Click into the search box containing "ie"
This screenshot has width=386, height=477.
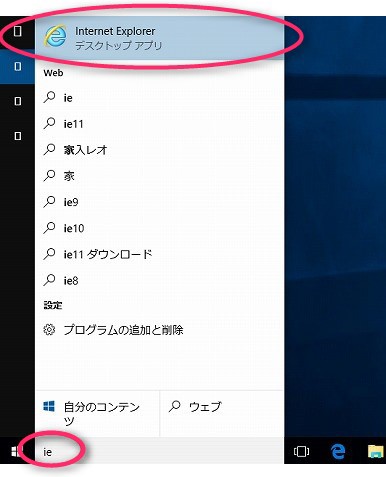coord(159,452)
